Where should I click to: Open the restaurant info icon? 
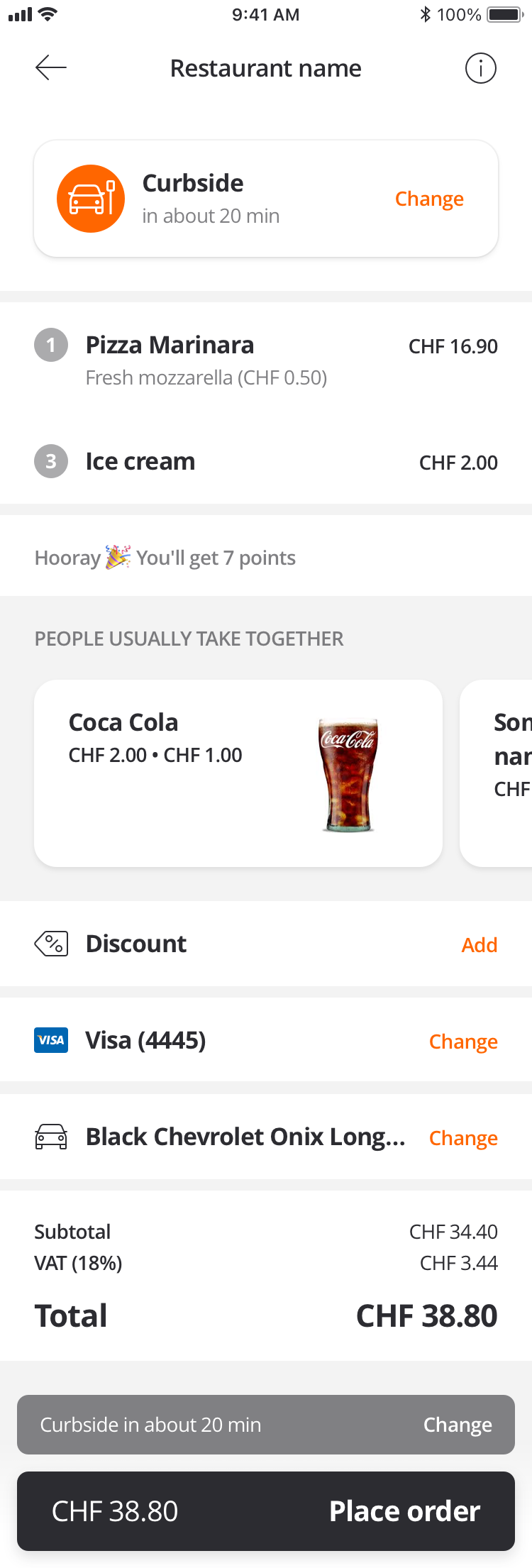pyautogui.click(x=480, y=68)
